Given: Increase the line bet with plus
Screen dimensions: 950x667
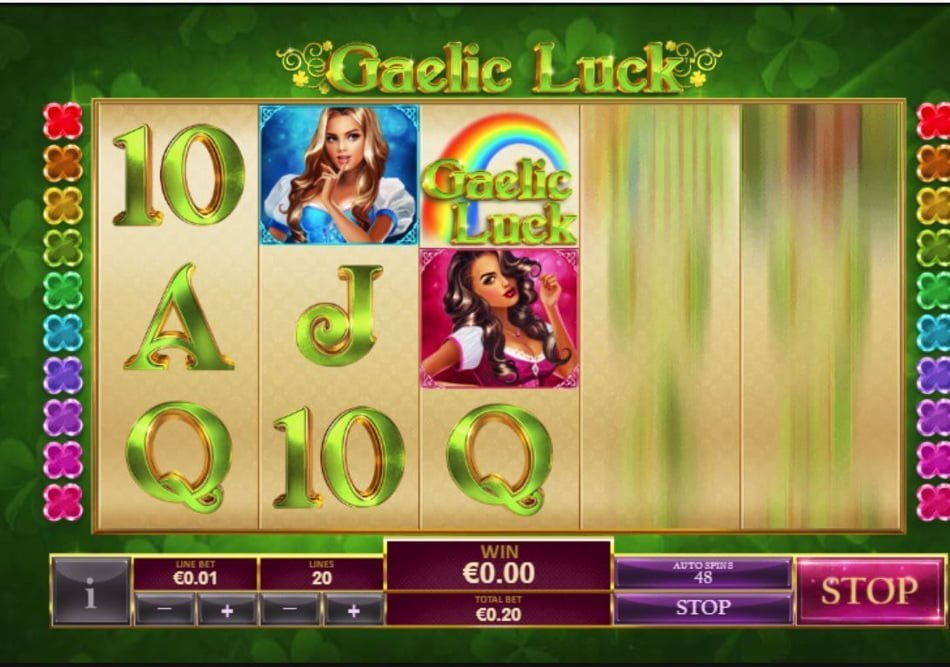Looking at the screenshot, I should (x=227, y=609).
